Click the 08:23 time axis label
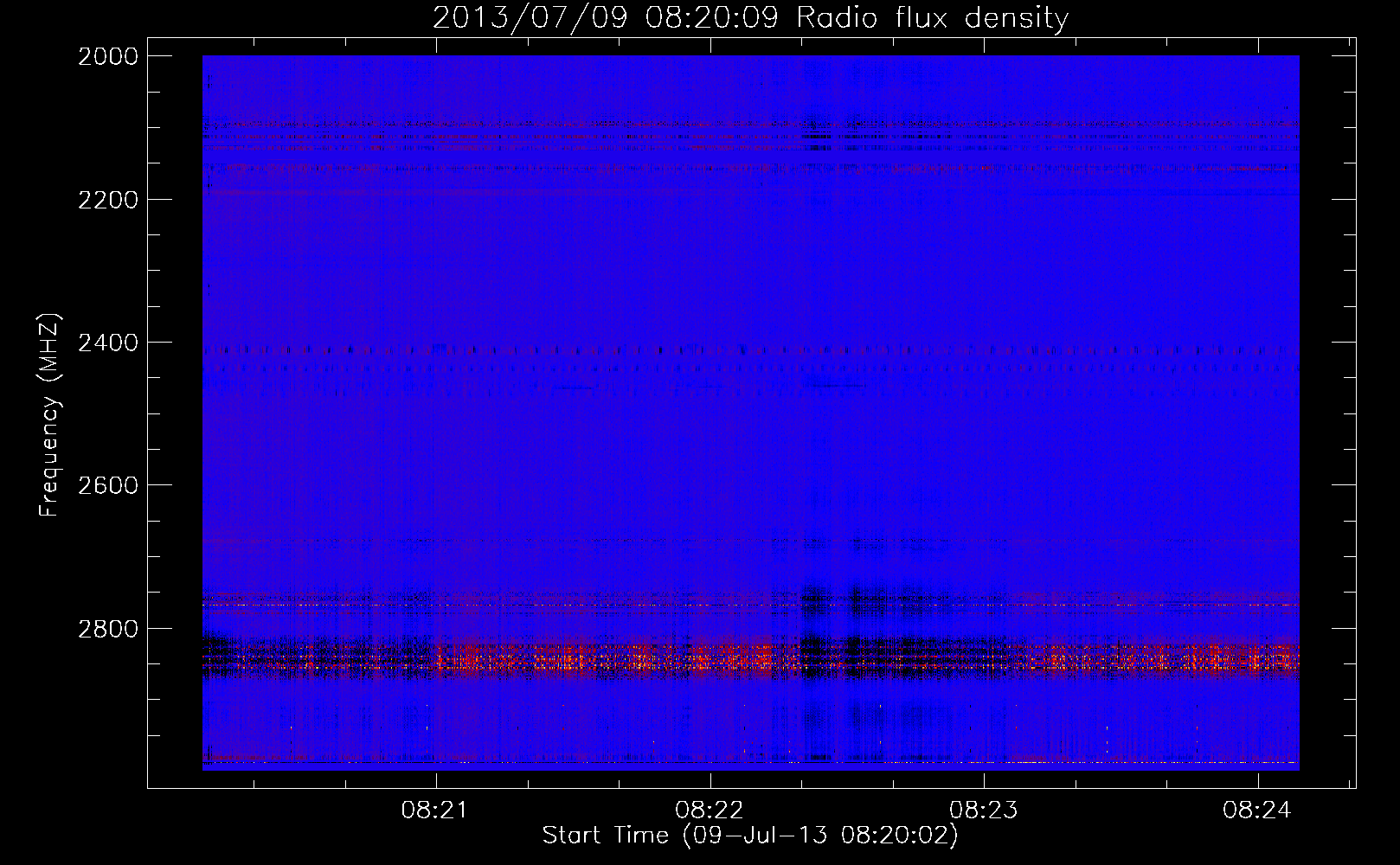Viewport: 1400px width, 865px height. pos(984,810)
